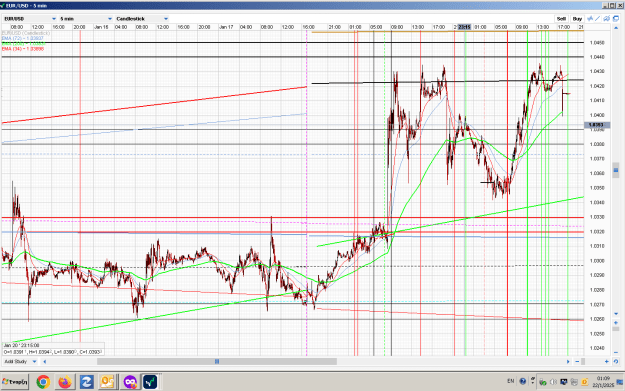Viewport: 625px width, 391px height.
Task: Click the network monitor tray icon
Action: coord(564,382)
